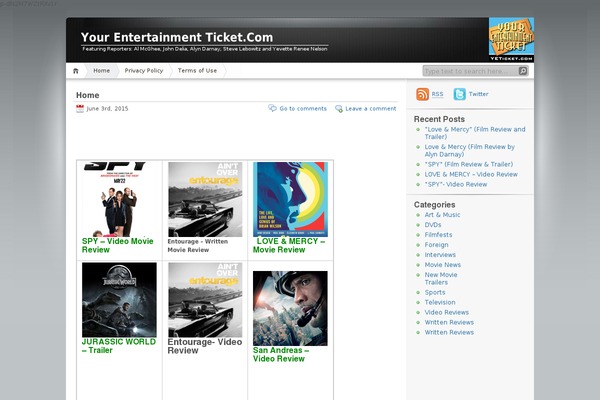600x400 pixels.
Task: Open the Home navigation tab
Action: [101, 71]
